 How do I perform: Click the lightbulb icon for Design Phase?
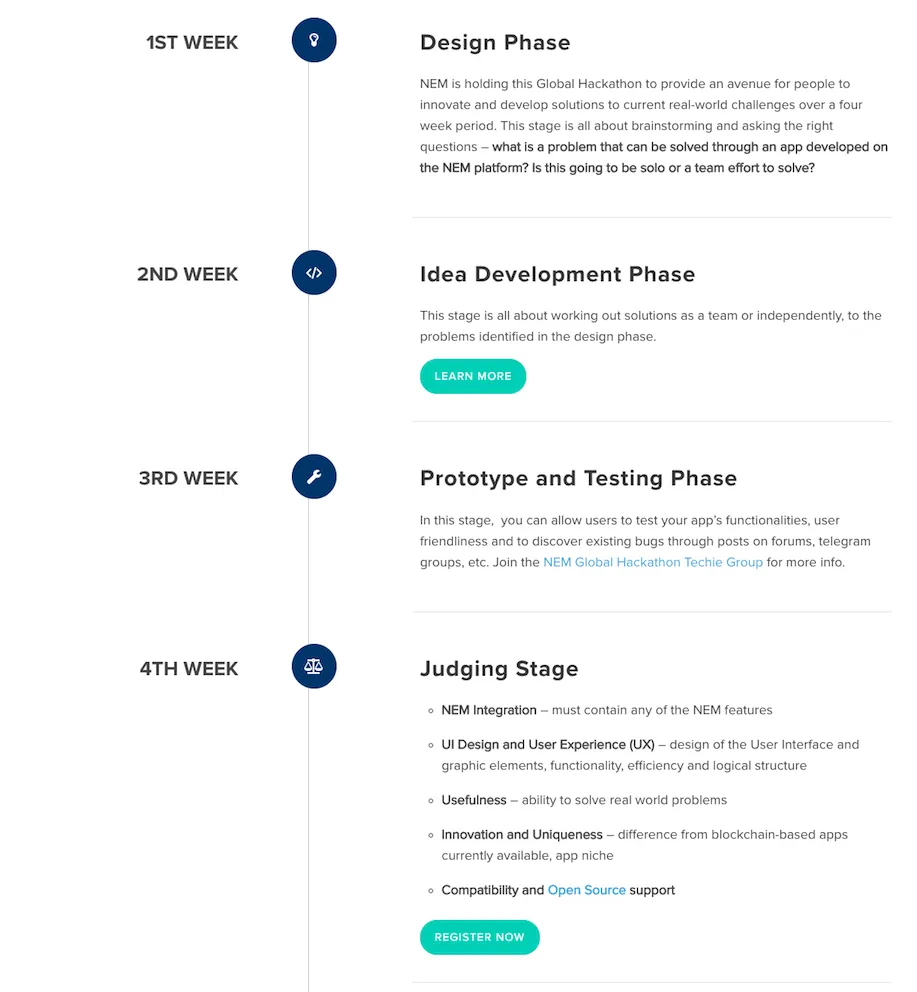pyautogui.click(x=314, y=41)
